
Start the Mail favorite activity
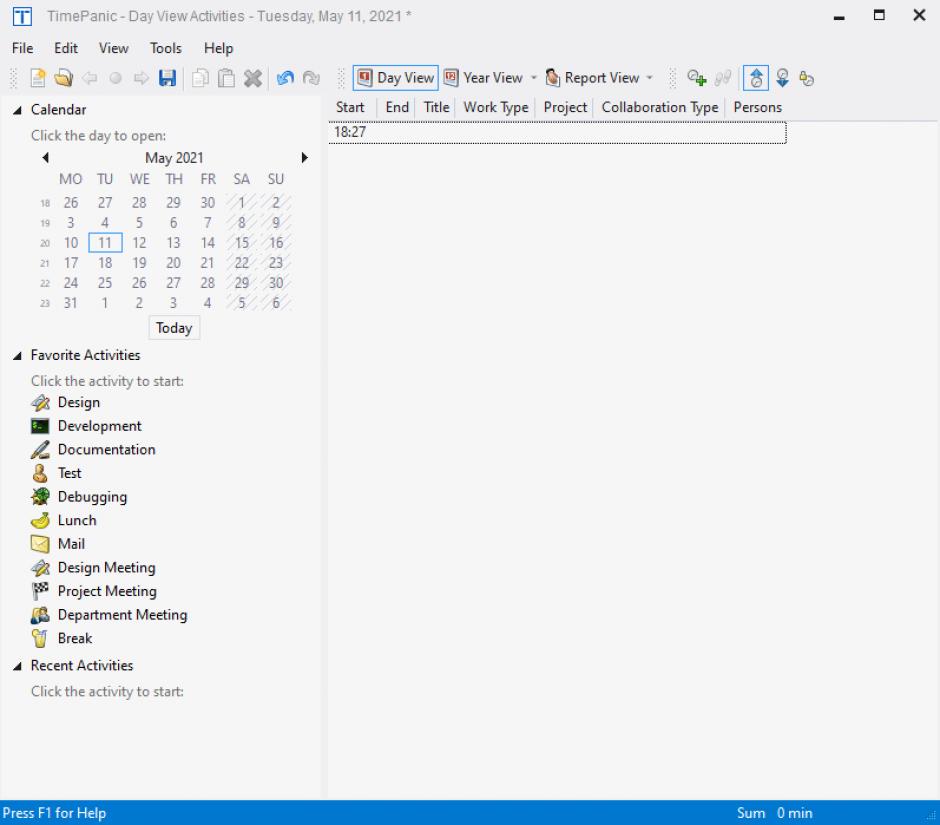[58, 544]
